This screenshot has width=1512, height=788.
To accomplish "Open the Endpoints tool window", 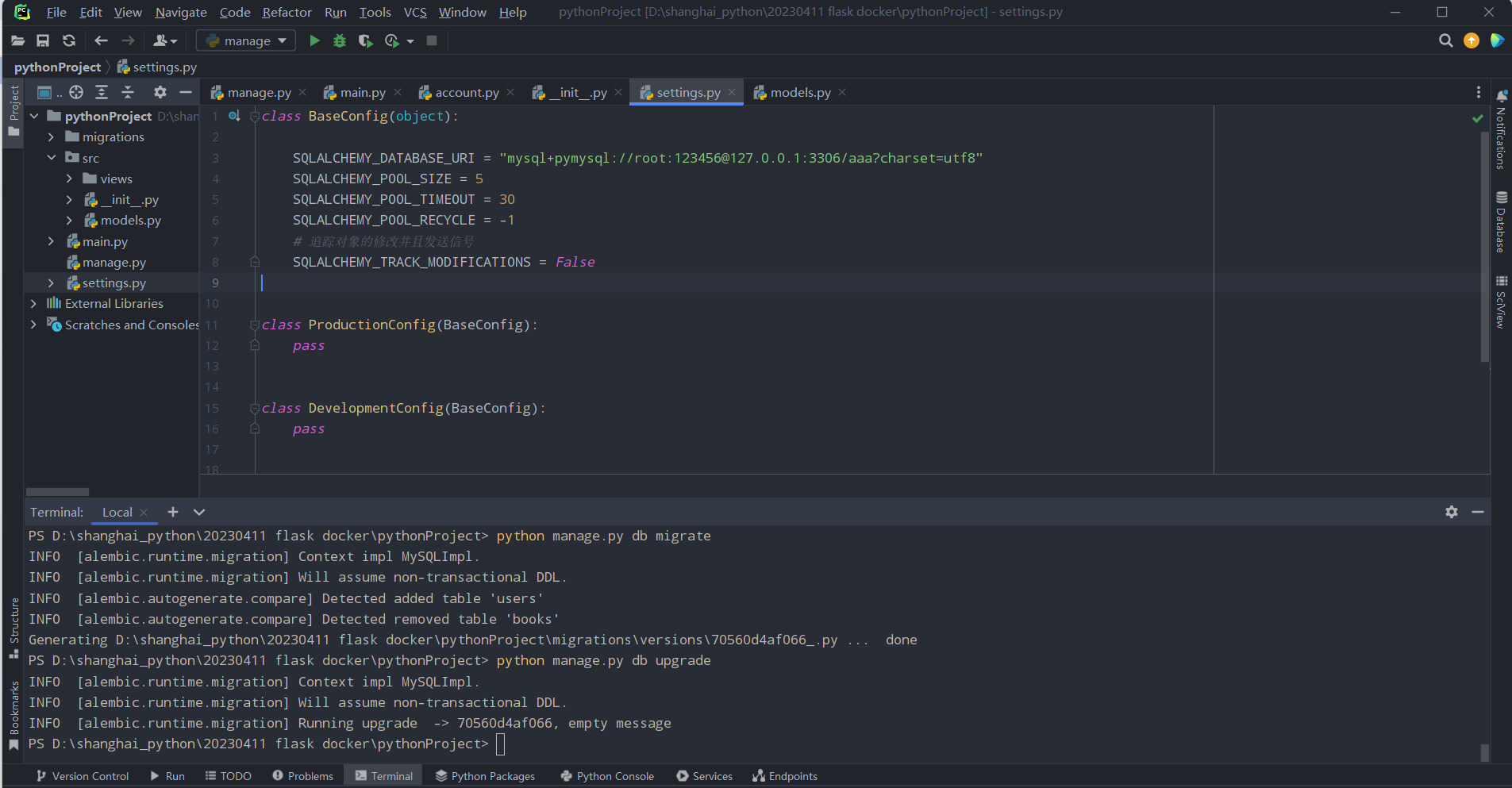I will (x=785, y=776).
